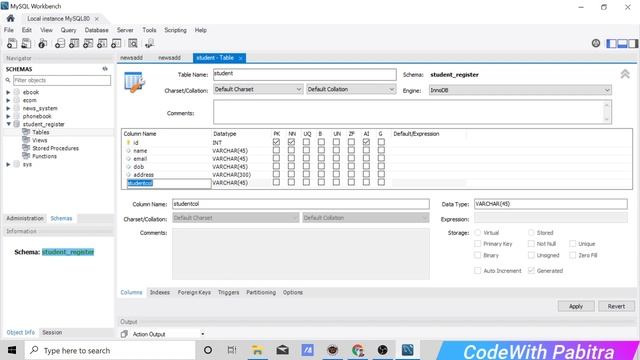This screenshot has height=360, width=640.
Task: Click the Apply button
Action: pyautogui.click(x=576, y=306)
